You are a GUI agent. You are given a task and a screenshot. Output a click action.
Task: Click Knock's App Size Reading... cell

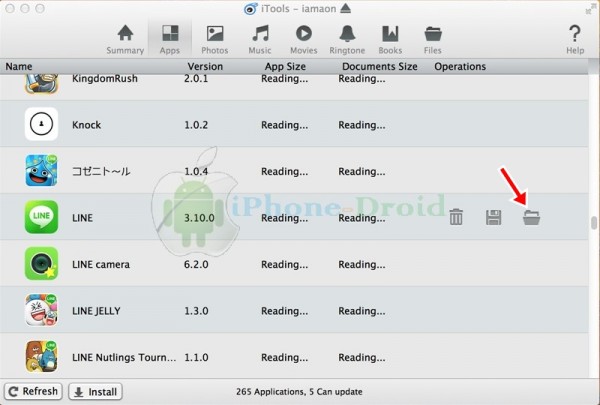point(284,125)
